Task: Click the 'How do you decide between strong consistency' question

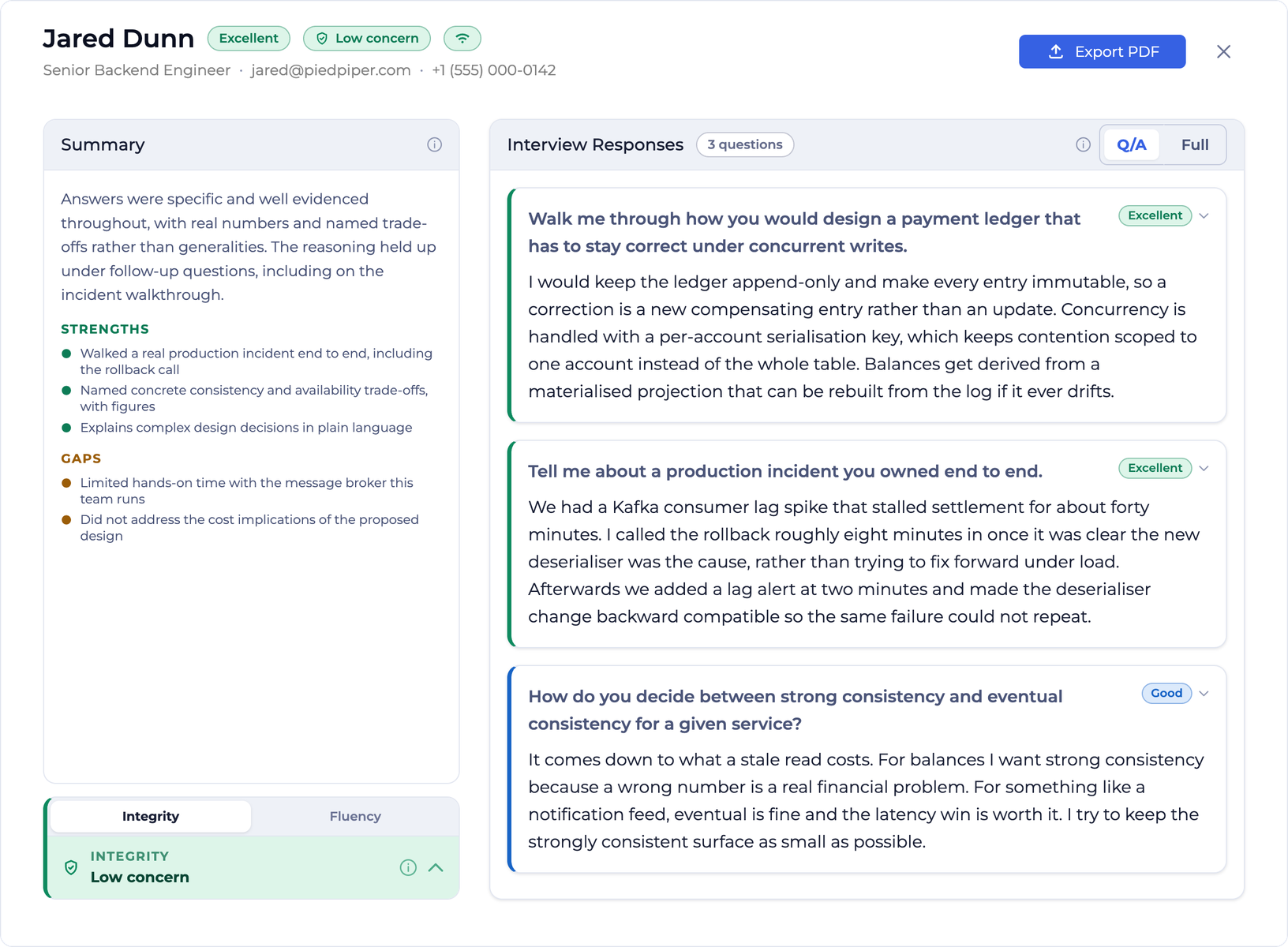Action: tap(796, 710)
